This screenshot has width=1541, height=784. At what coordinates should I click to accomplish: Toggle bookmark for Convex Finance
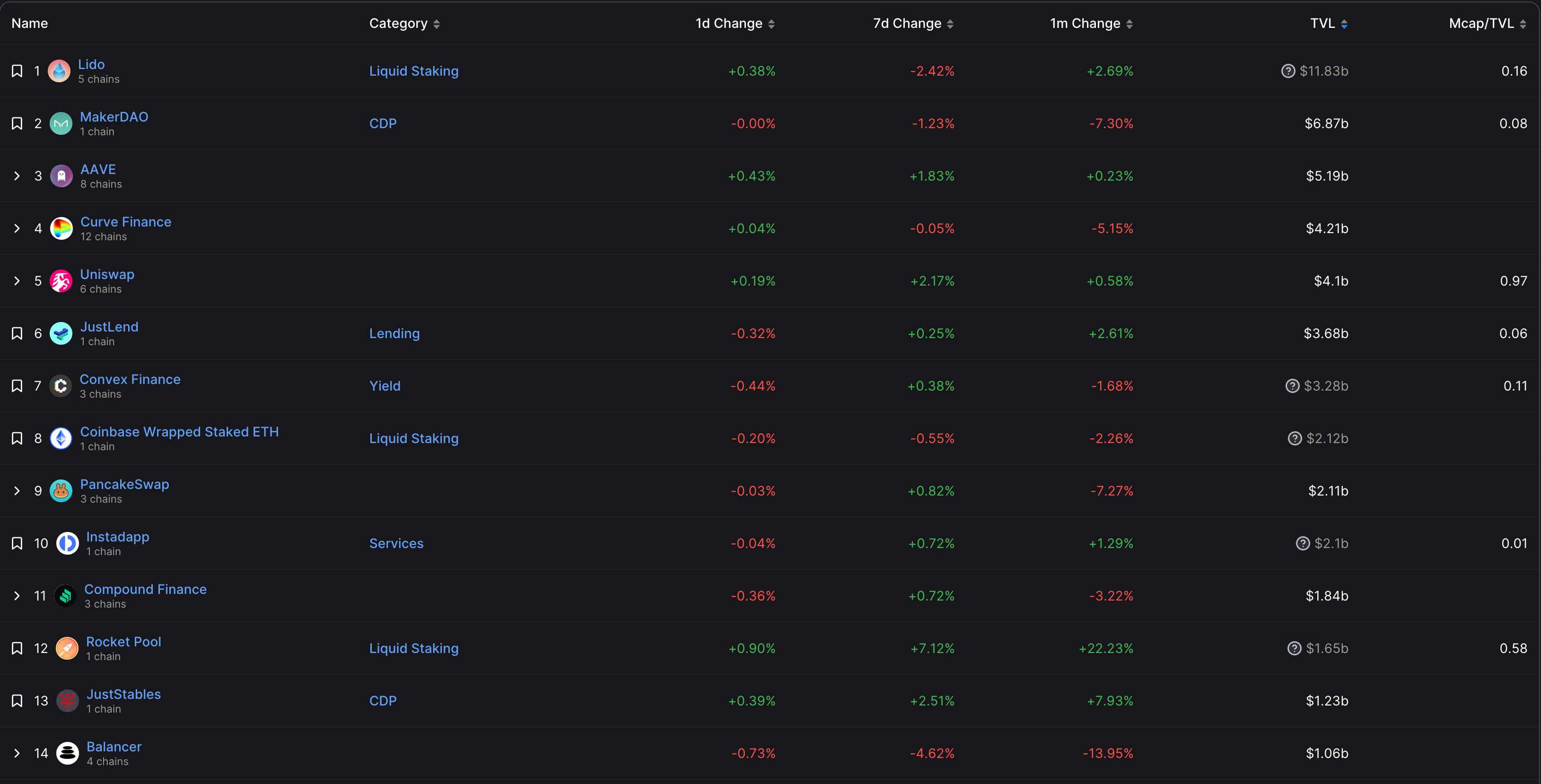[x=18, y=386]
